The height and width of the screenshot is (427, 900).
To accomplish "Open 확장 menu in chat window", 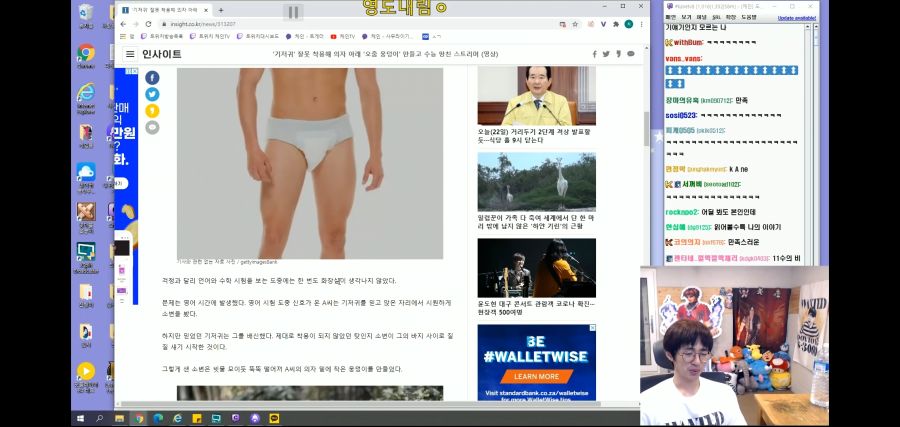I will (731, 18).
